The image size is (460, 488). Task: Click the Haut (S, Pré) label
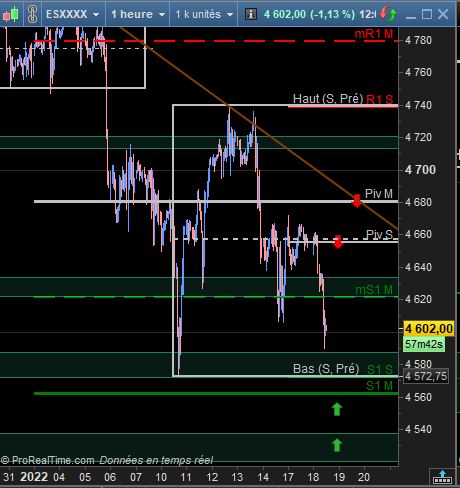tap(328, 99)
